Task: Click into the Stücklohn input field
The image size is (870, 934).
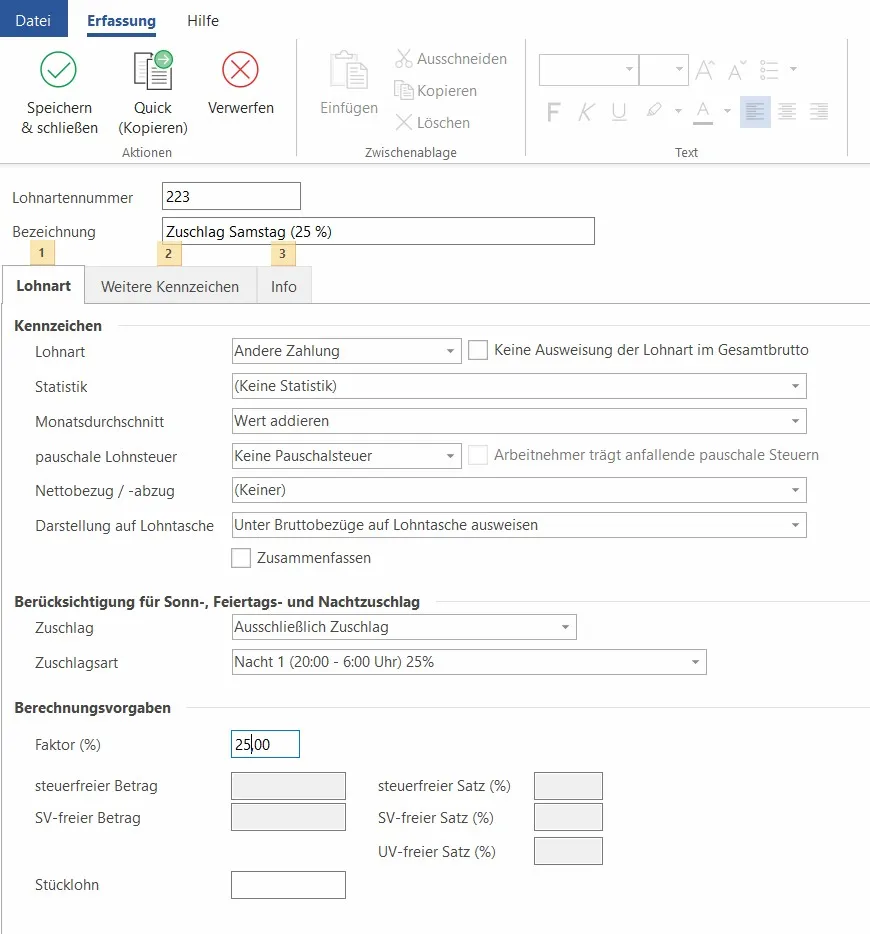Action: tap(288, 885)
